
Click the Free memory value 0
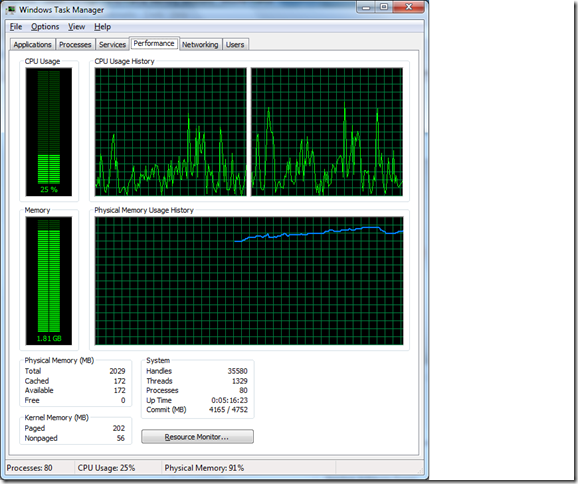click(123, 400)
